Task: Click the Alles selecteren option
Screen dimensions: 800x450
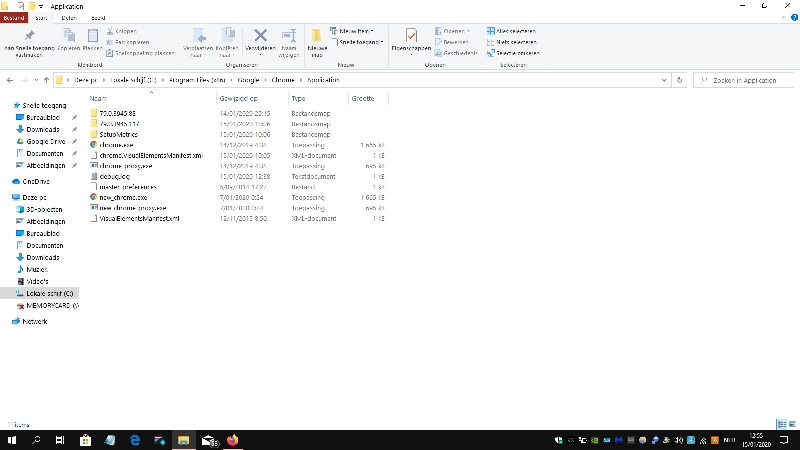Action: 517,31
